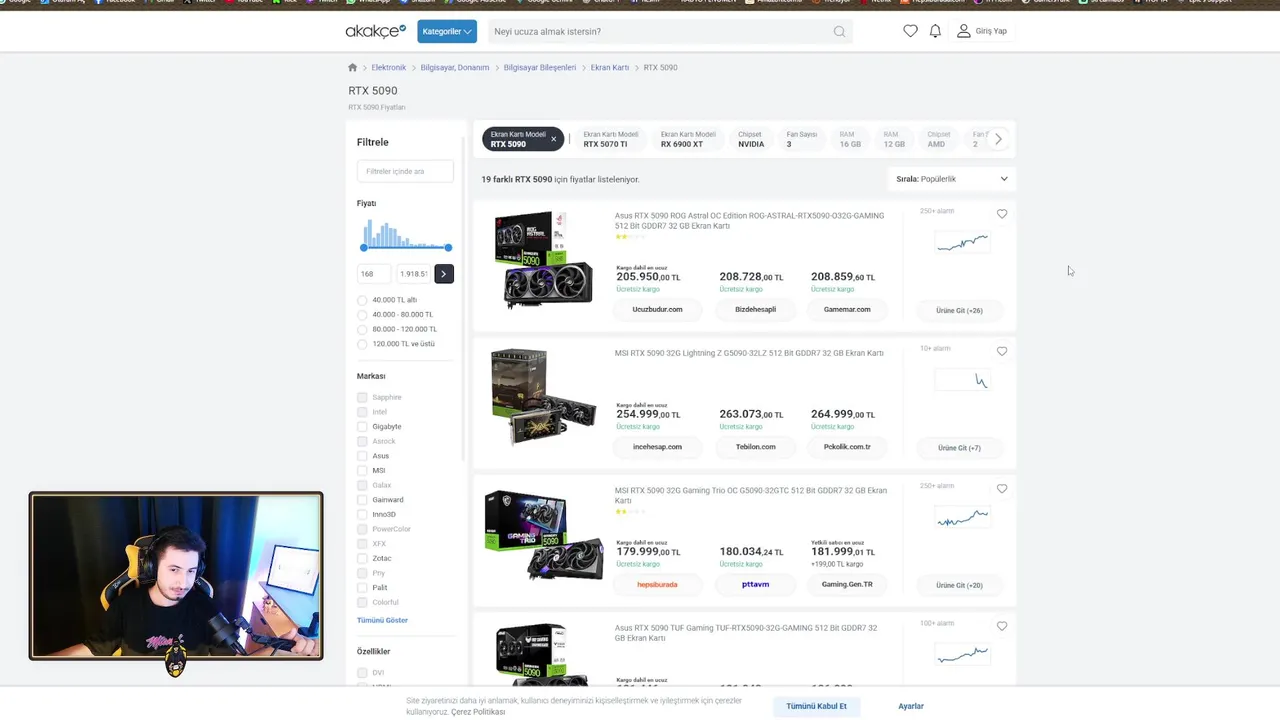
Task: Open the Bilgisayar Bileşenleri breadcrumb
Action: pyautogui.click(x=540, y=67)
